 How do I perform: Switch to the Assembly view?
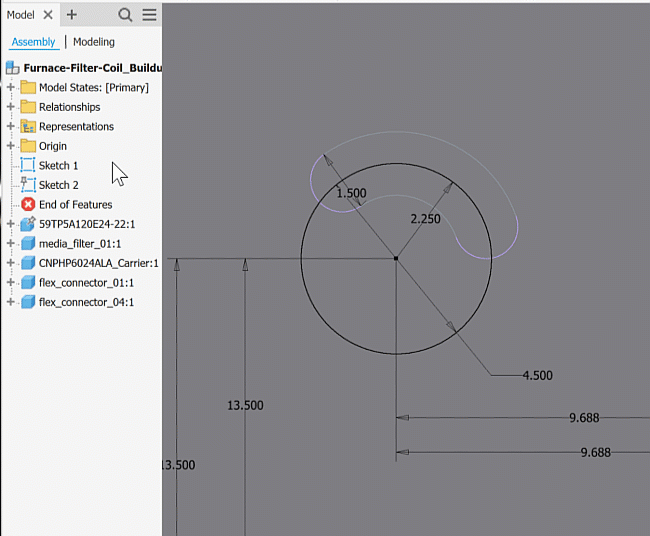(33, 42)
